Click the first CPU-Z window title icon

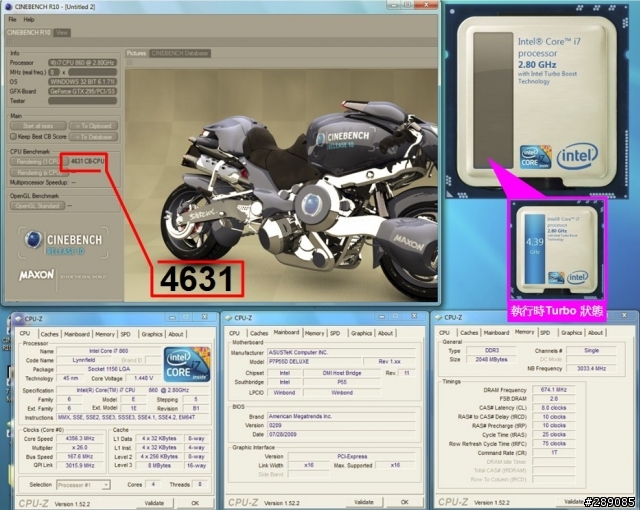click(18, 319)
